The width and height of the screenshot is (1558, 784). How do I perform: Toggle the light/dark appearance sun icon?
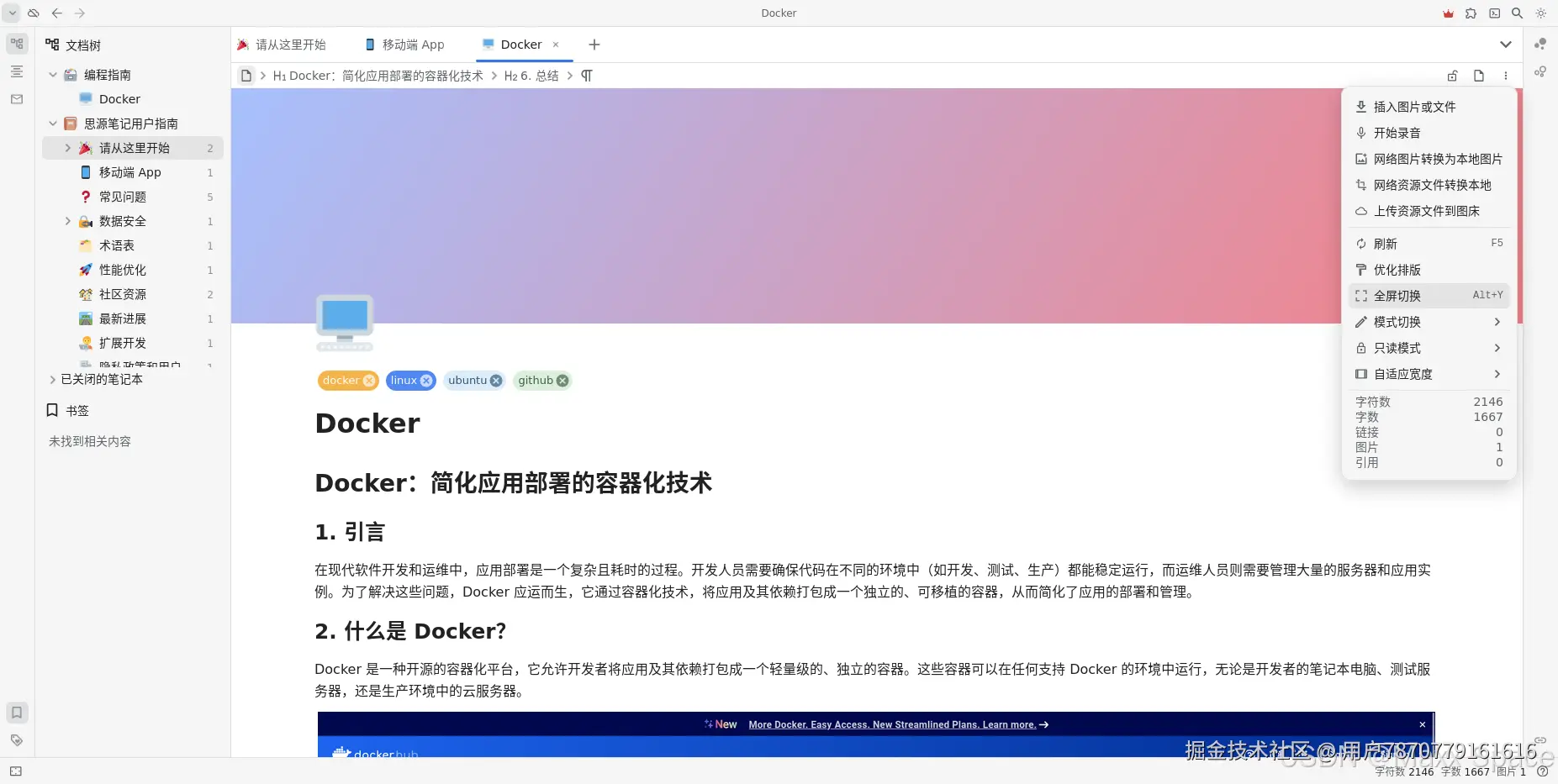point(1540,13)
